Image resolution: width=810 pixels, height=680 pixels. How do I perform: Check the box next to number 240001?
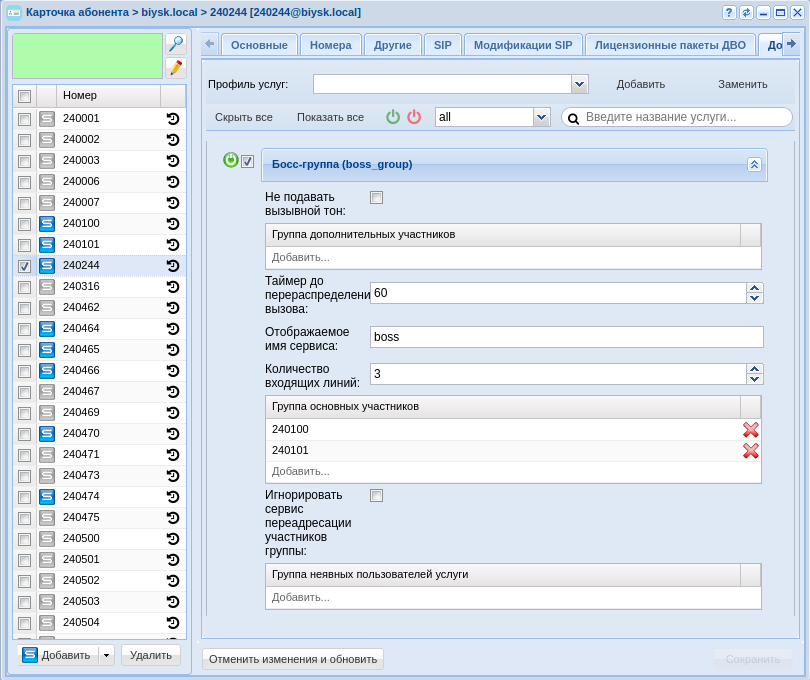point(25,118)
